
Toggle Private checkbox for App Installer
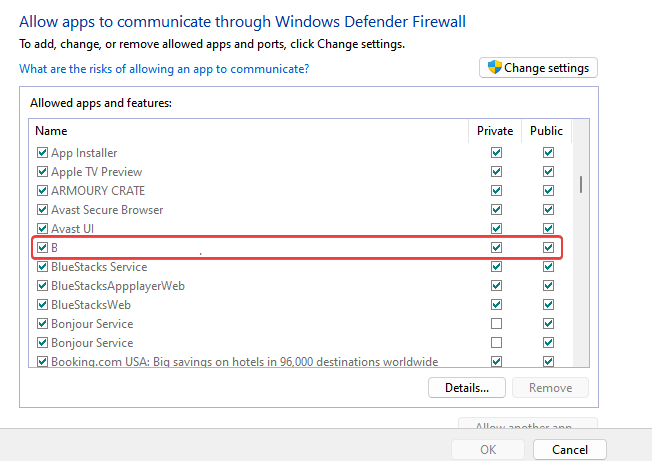[496, 153]
